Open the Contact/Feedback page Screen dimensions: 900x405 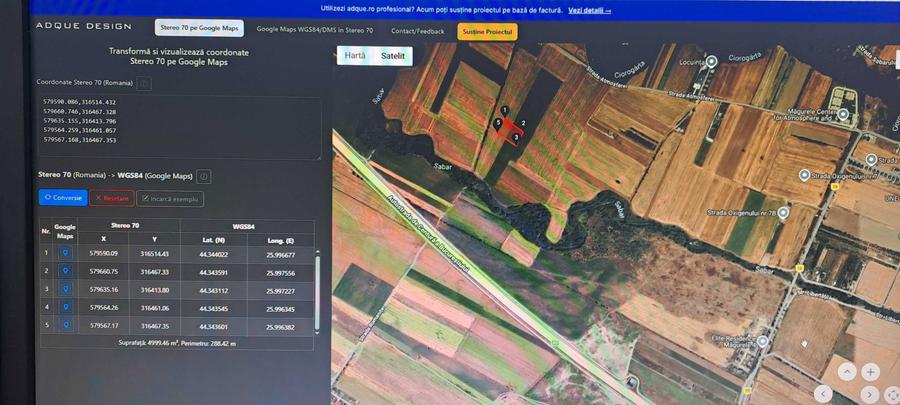(x=417, y=31)
